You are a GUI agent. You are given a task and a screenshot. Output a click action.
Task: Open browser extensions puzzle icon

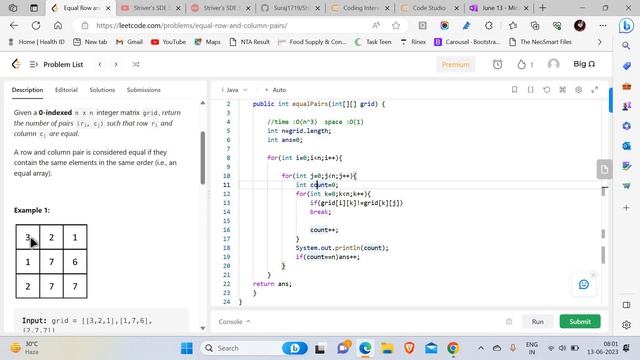click(489, 25)
